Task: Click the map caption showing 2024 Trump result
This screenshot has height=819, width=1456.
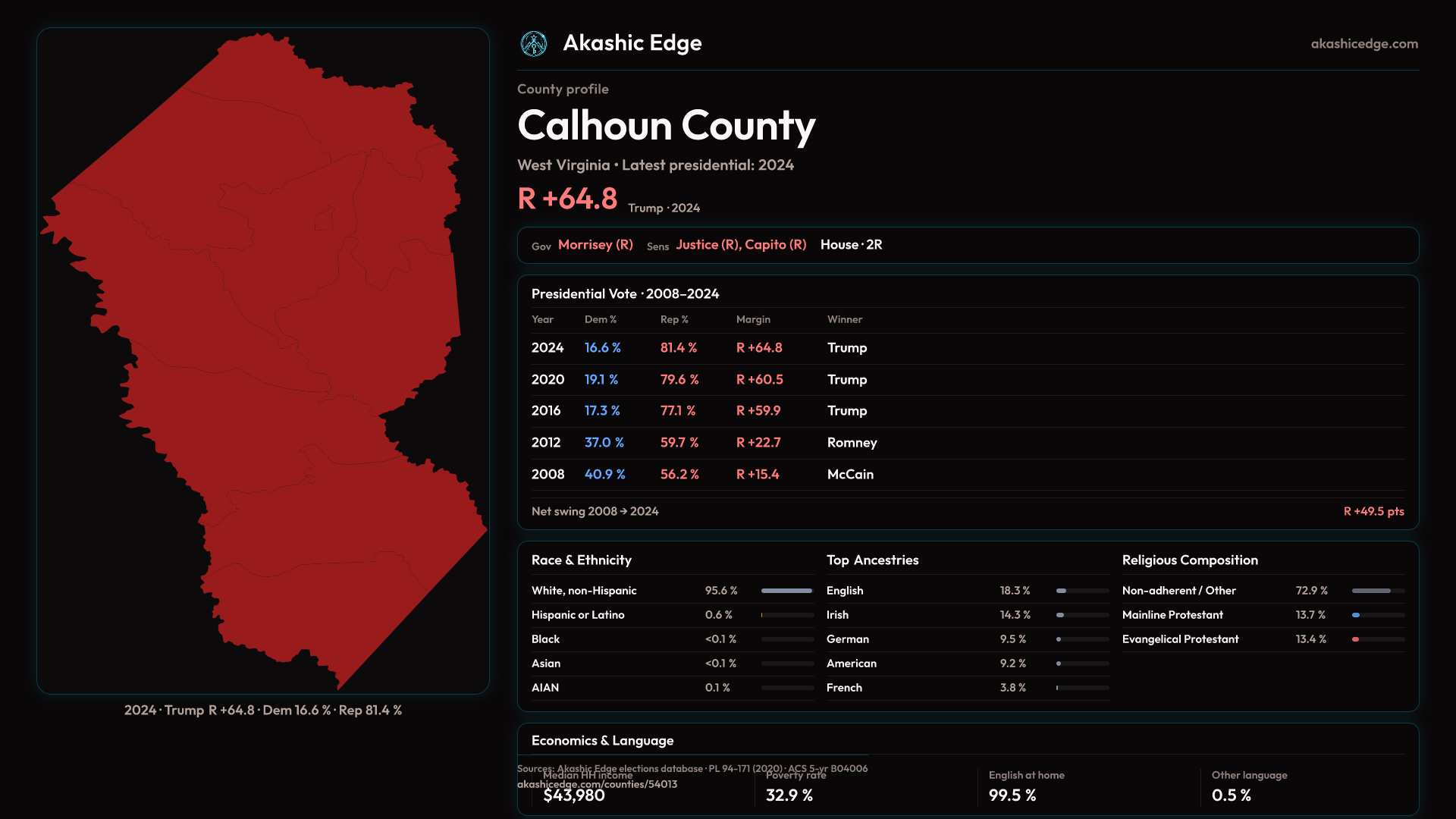Action: coord(263,711)
